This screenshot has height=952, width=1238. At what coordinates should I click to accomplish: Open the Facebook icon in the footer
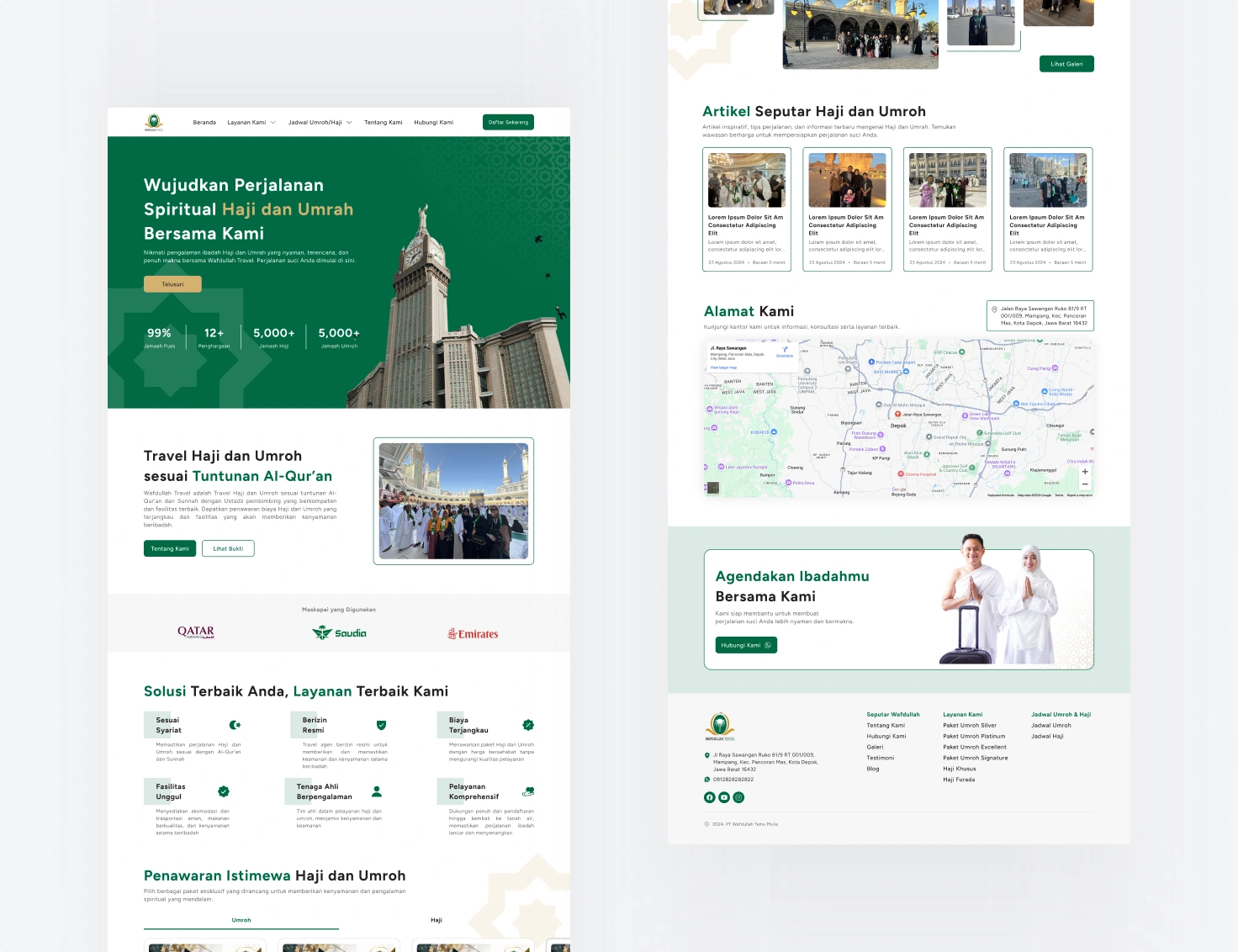point(709,797)
